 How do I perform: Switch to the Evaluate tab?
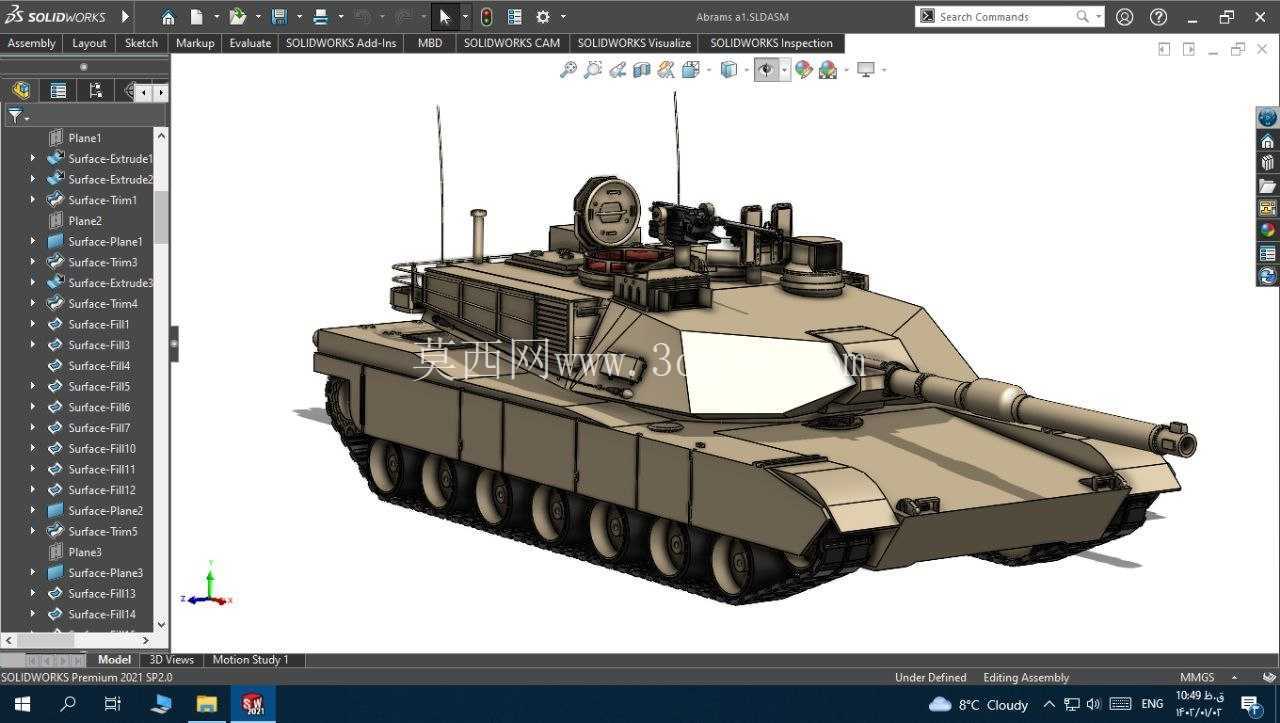pyautogui.click(x=250, y=43)
